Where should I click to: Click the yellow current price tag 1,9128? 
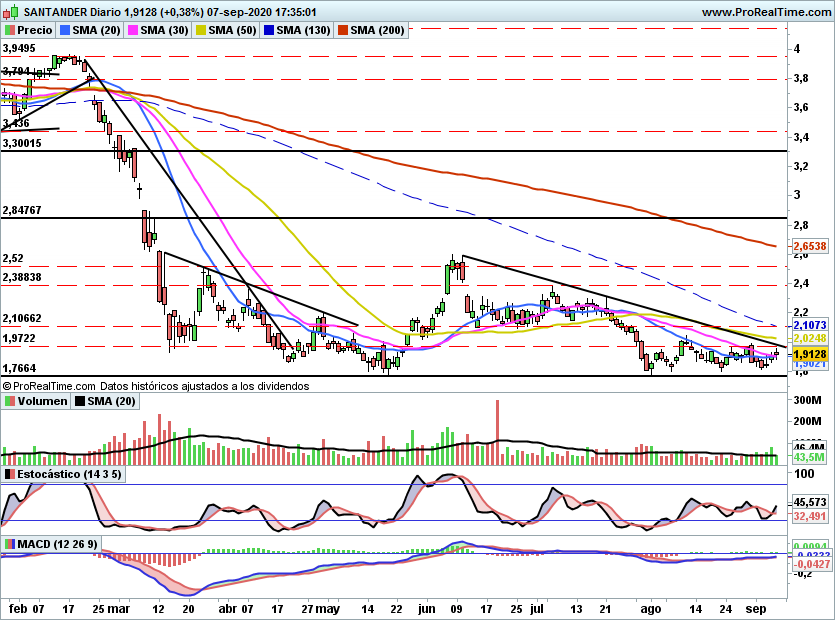[808, 354]
